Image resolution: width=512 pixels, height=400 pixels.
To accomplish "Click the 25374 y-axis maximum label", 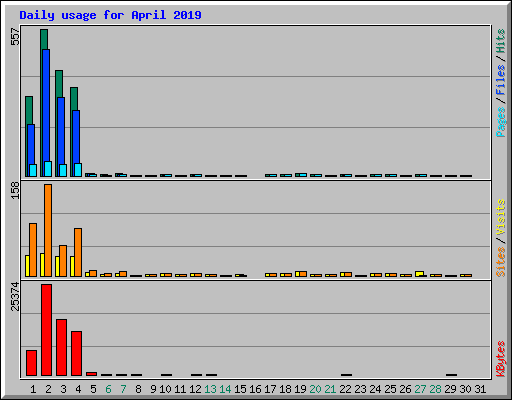I will pos(15,296).
